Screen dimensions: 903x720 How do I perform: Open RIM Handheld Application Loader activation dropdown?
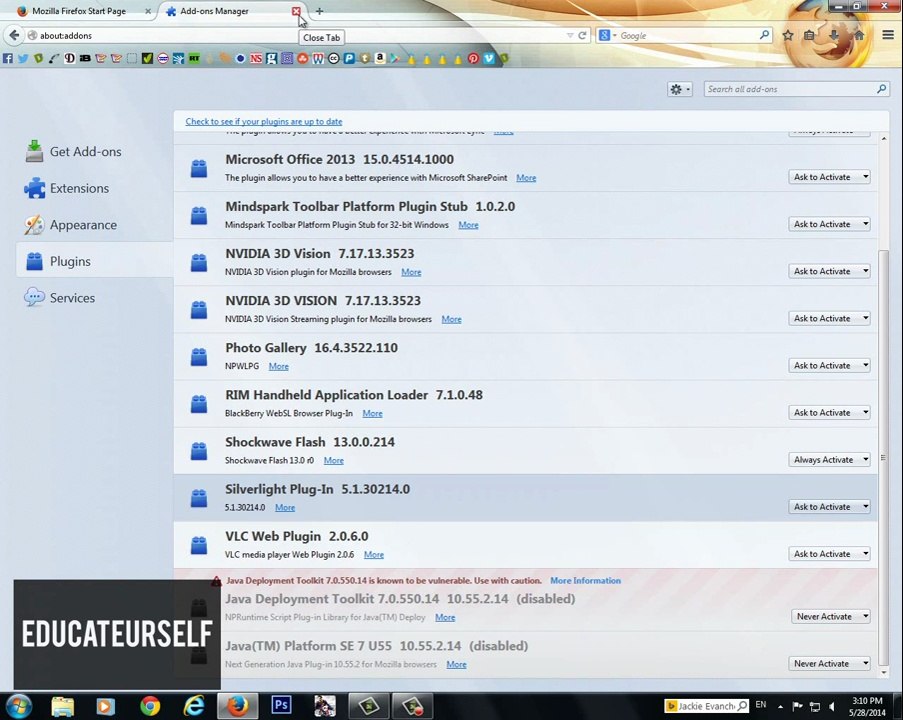829,412
